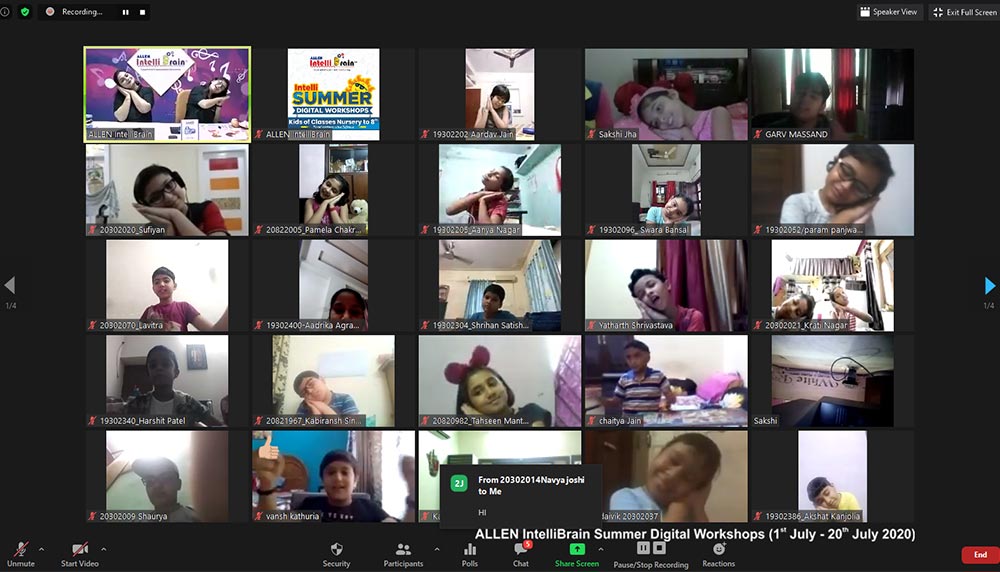The height and width of the screenshot is (572, 1000).
Task: Stop recording in top-left indicator
Action: [142, 11]
